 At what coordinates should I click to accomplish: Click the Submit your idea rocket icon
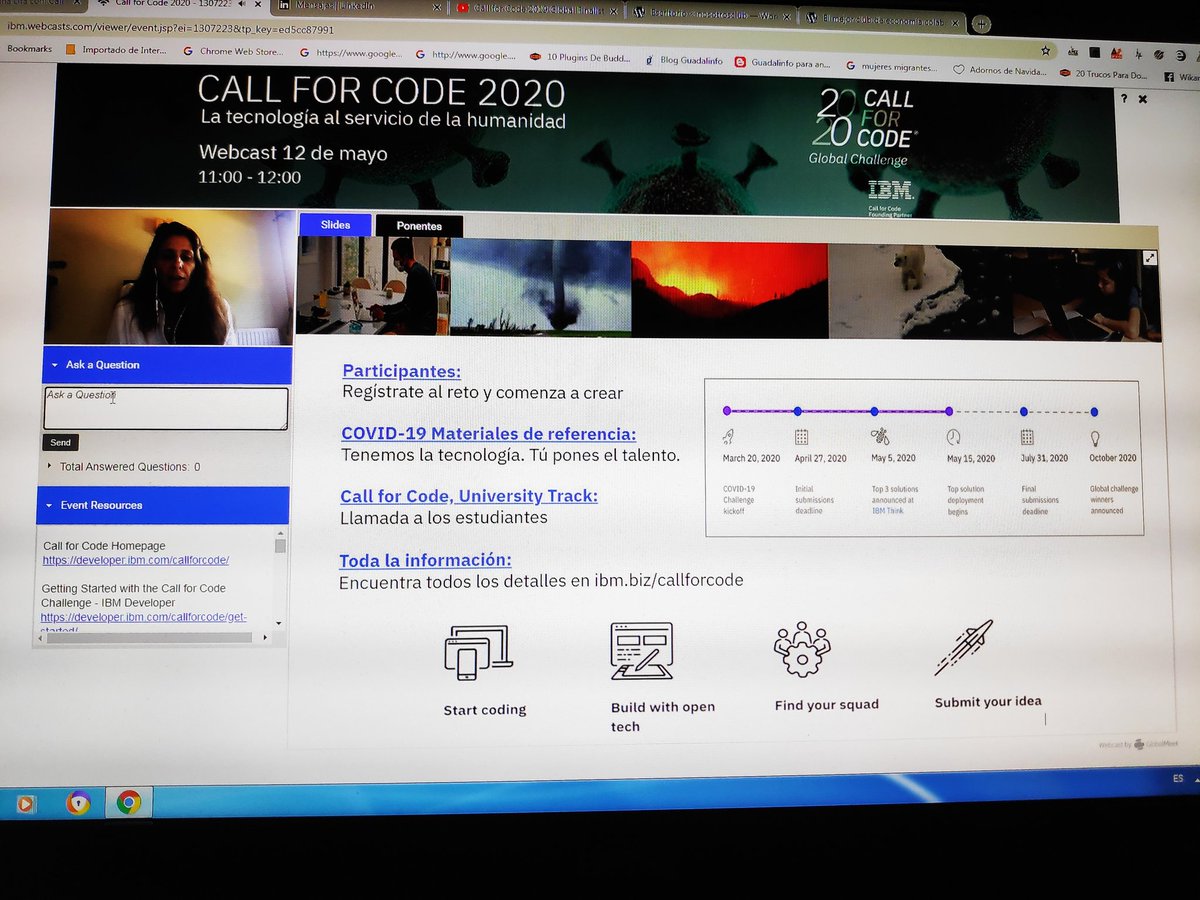pyautogui.click(x=964, y=647)
